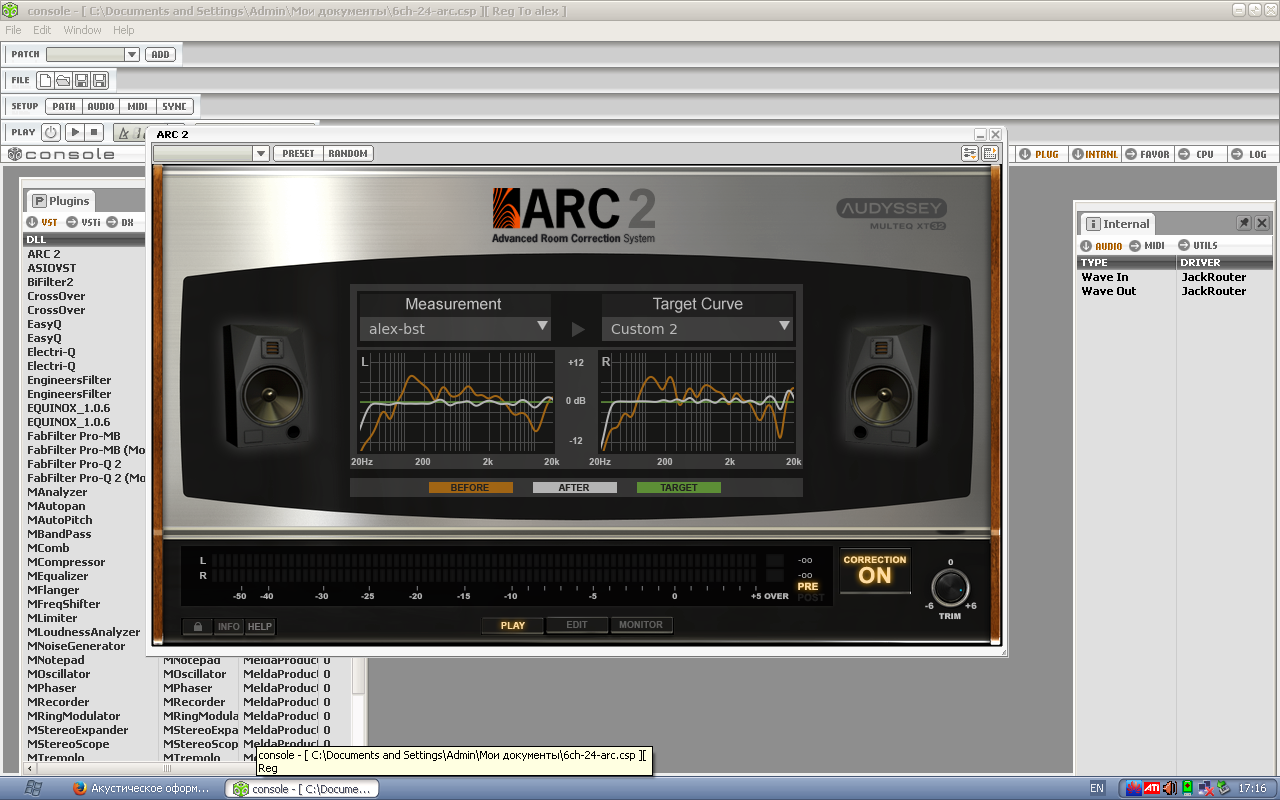Create a new file in FILE toolbar
The height and width of the screenshot is (800, 1280).
pos(45,80)
